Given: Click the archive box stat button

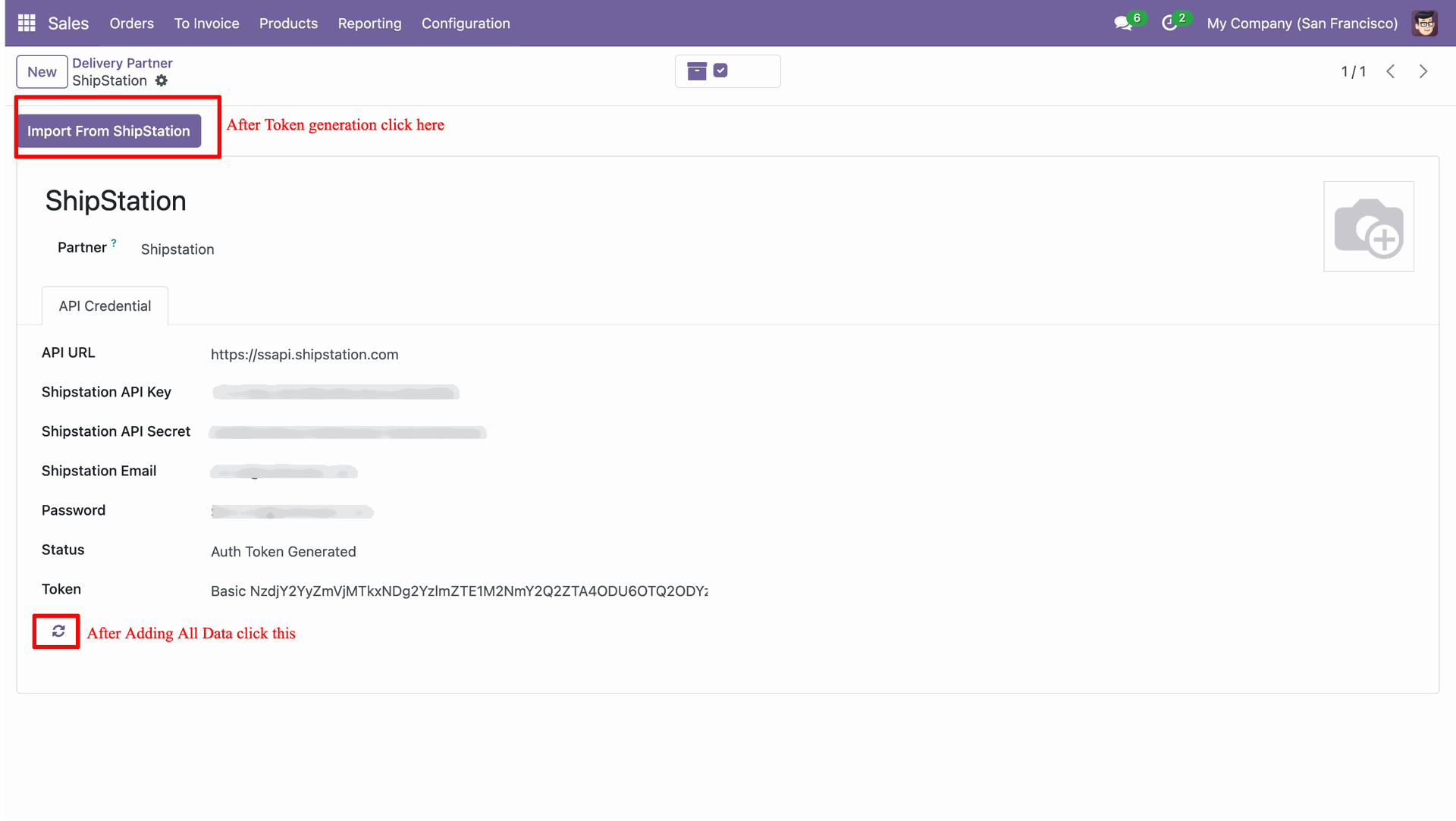Looking at the screenshot, I should tap(697, 71).
